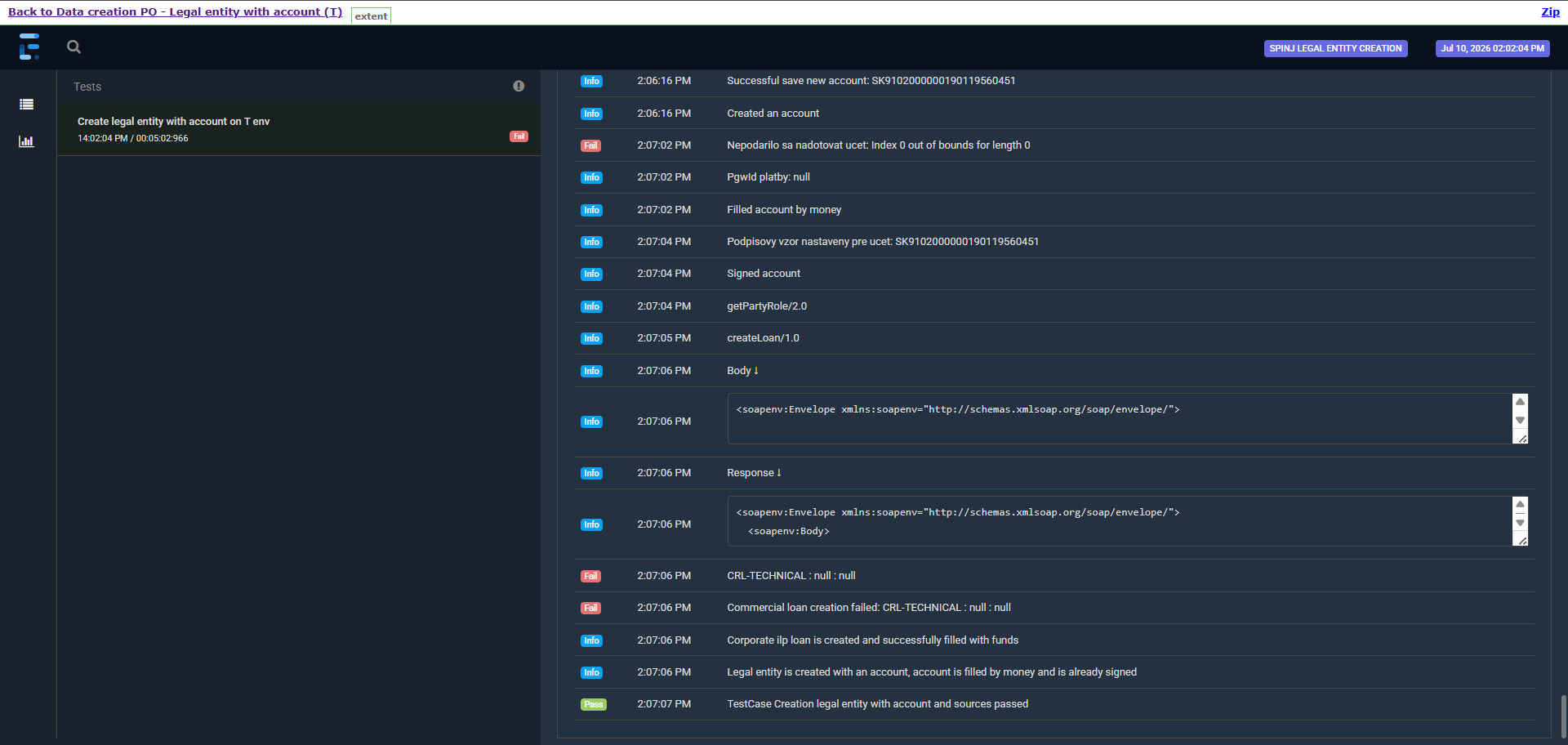Click the page vertical scrollbar thumb
1568x745 pixels.
pyautogui.click(x=1563, y=716)
